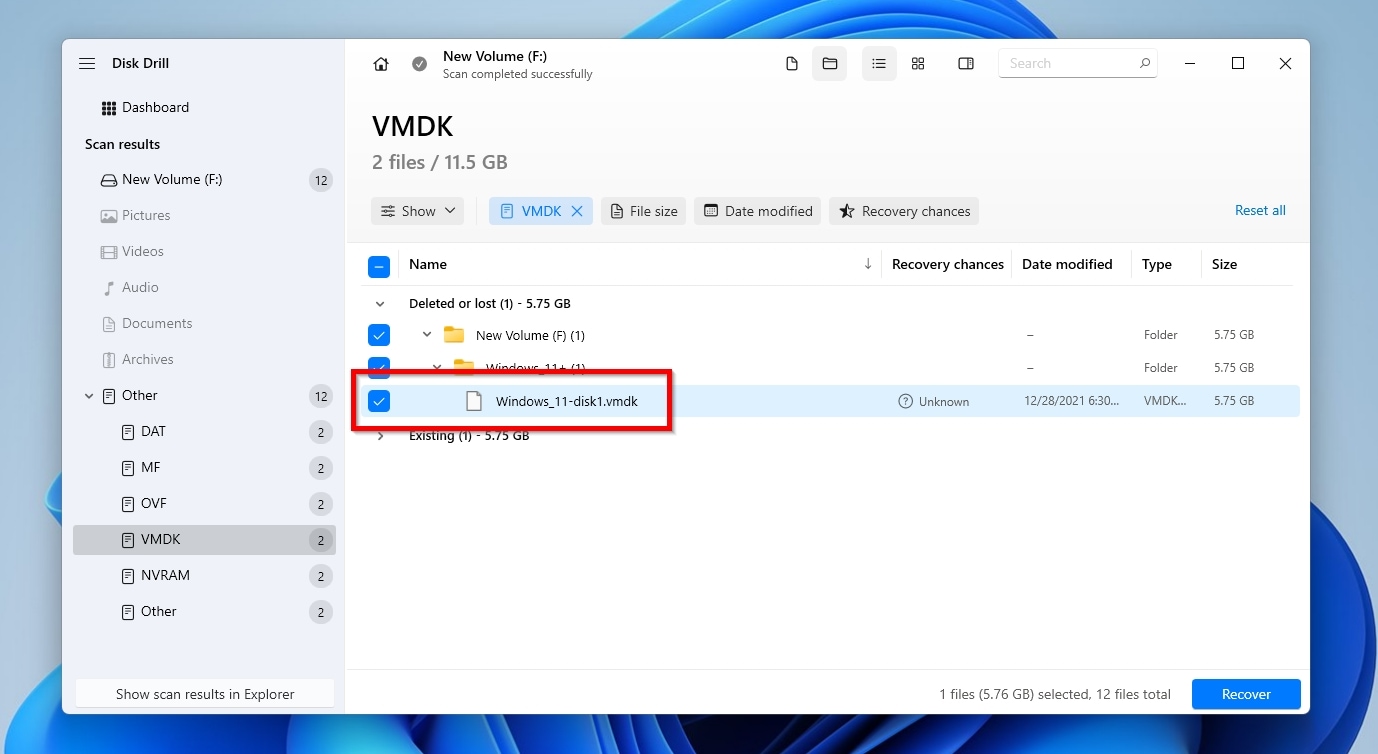Click Show scan results in Explorer

(205, 694)
